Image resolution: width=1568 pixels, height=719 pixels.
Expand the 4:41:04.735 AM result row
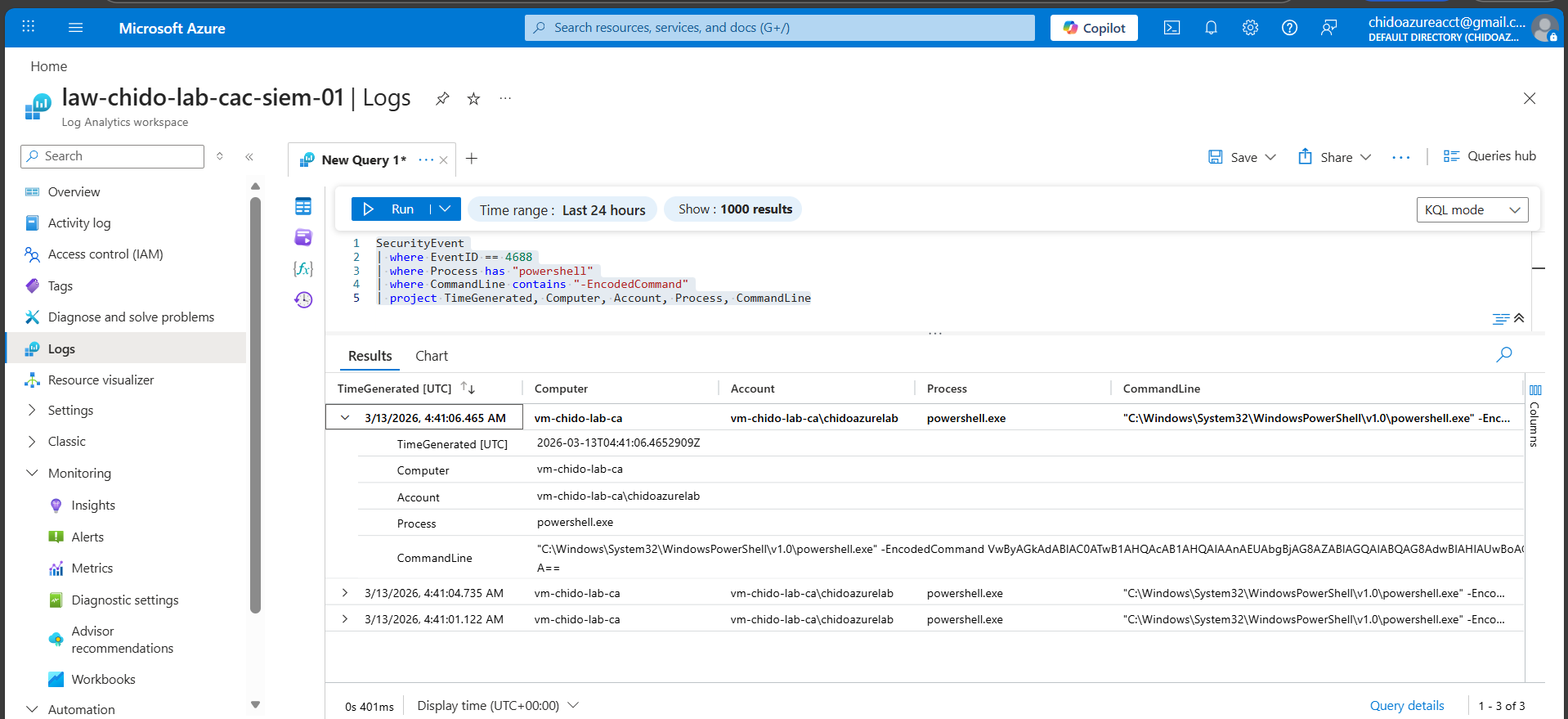345,593
